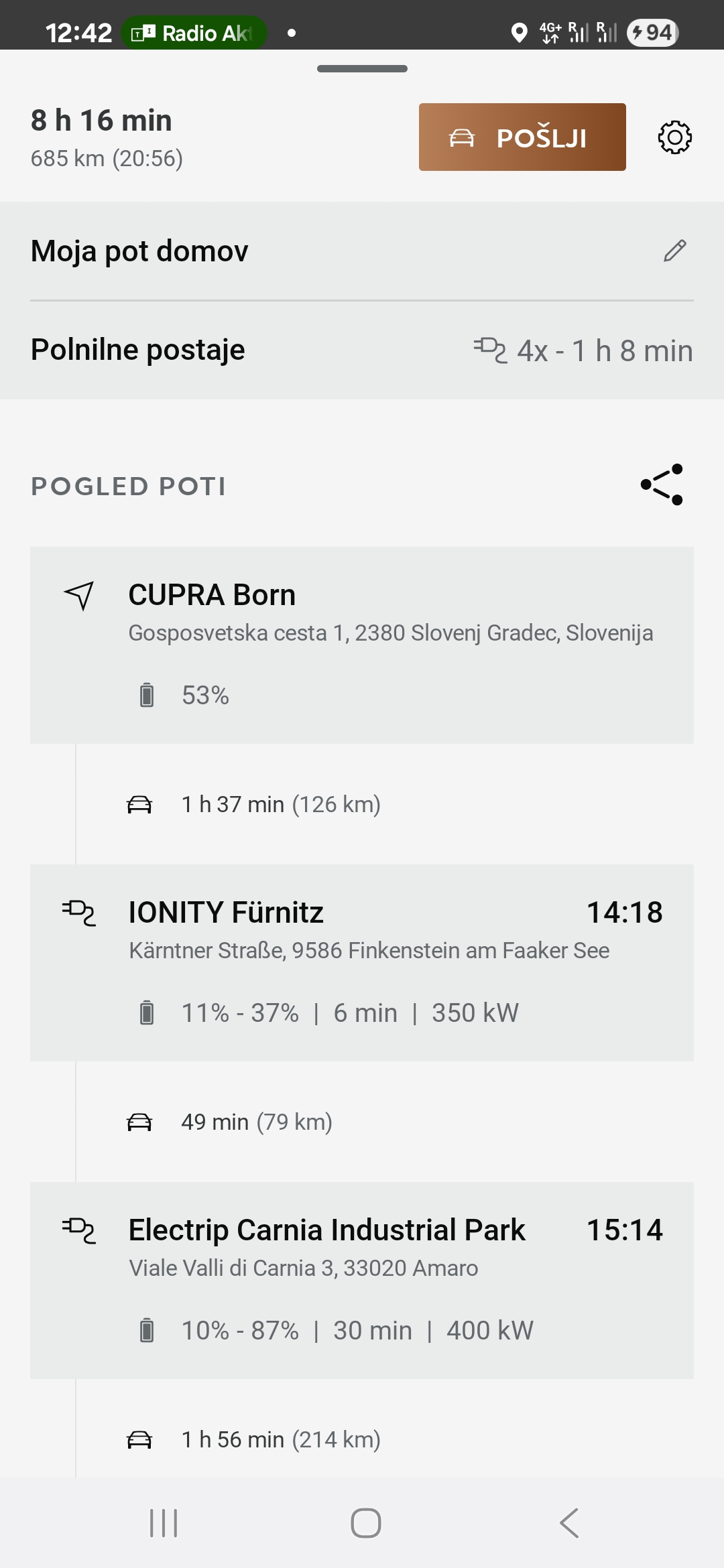Edit the Moja pot domov name
724x1568 pixels.
click(x=674, y=251)
